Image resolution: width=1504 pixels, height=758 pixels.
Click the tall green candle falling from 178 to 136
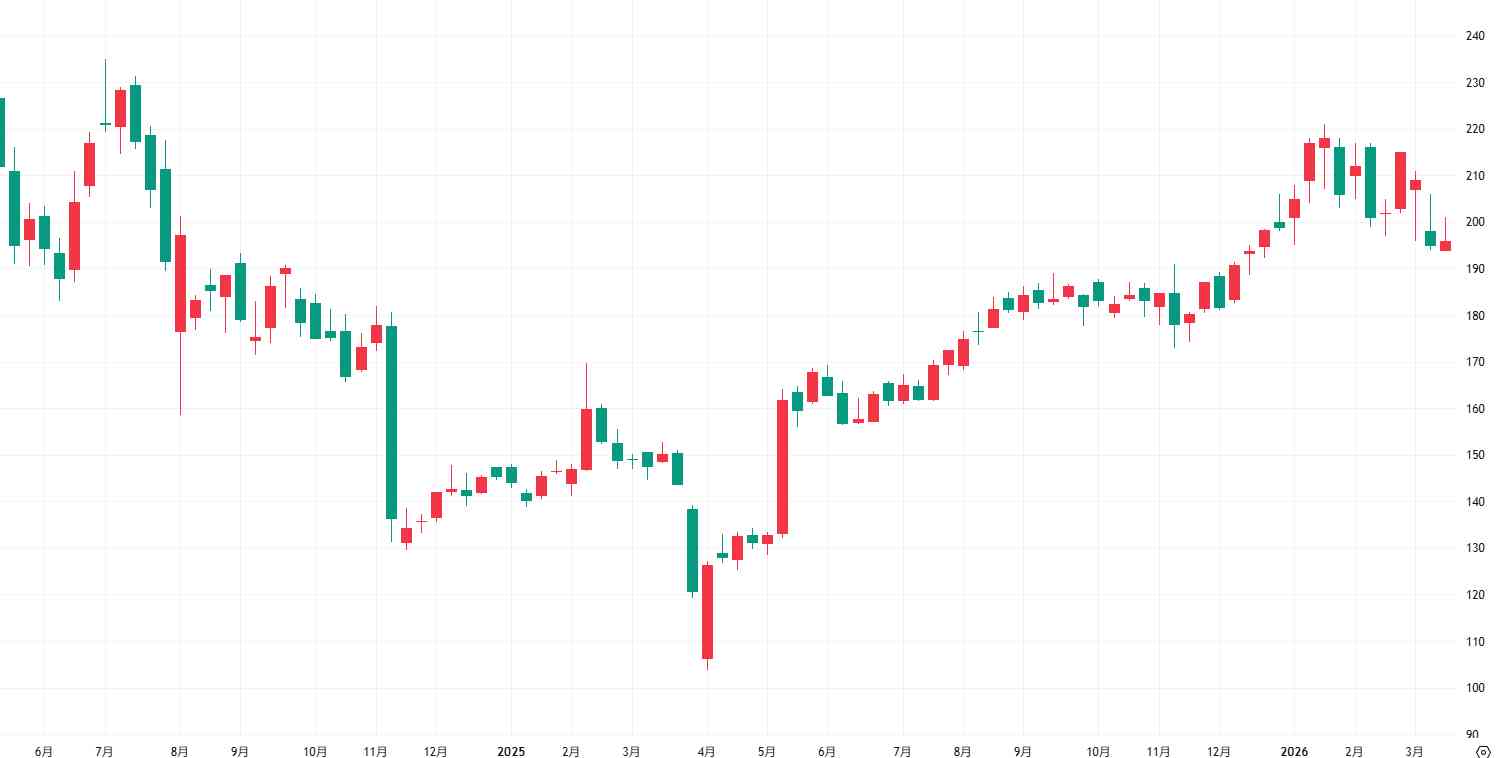pyautogui.click(x=391, y=422)
